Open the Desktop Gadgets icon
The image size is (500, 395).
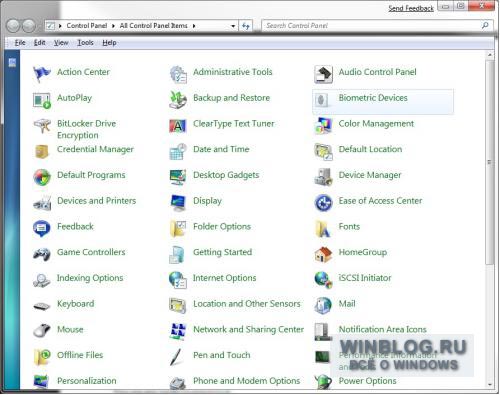pos(178,177)
